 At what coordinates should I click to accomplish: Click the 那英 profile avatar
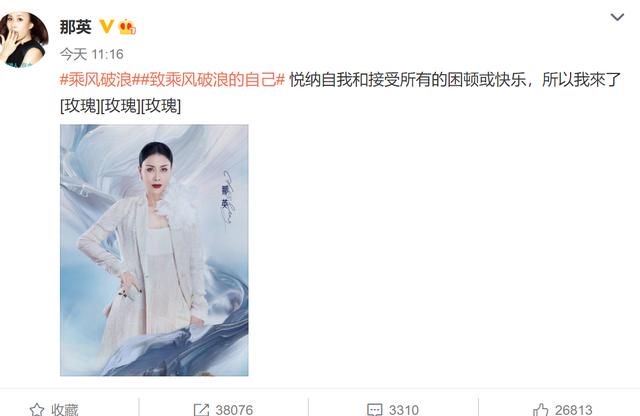24,40
